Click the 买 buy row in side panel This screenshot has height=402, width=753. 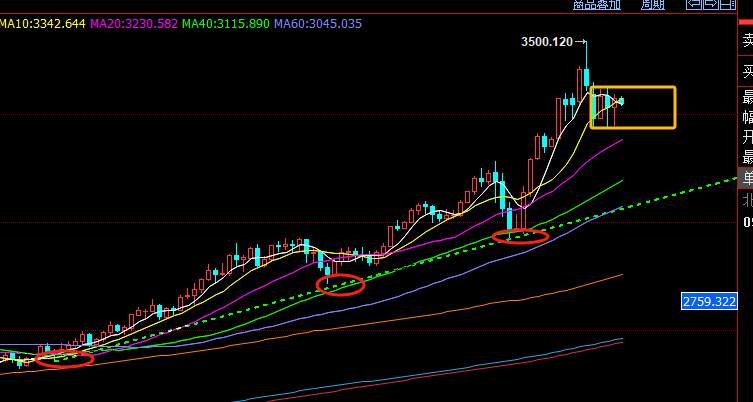coord(746,72)
